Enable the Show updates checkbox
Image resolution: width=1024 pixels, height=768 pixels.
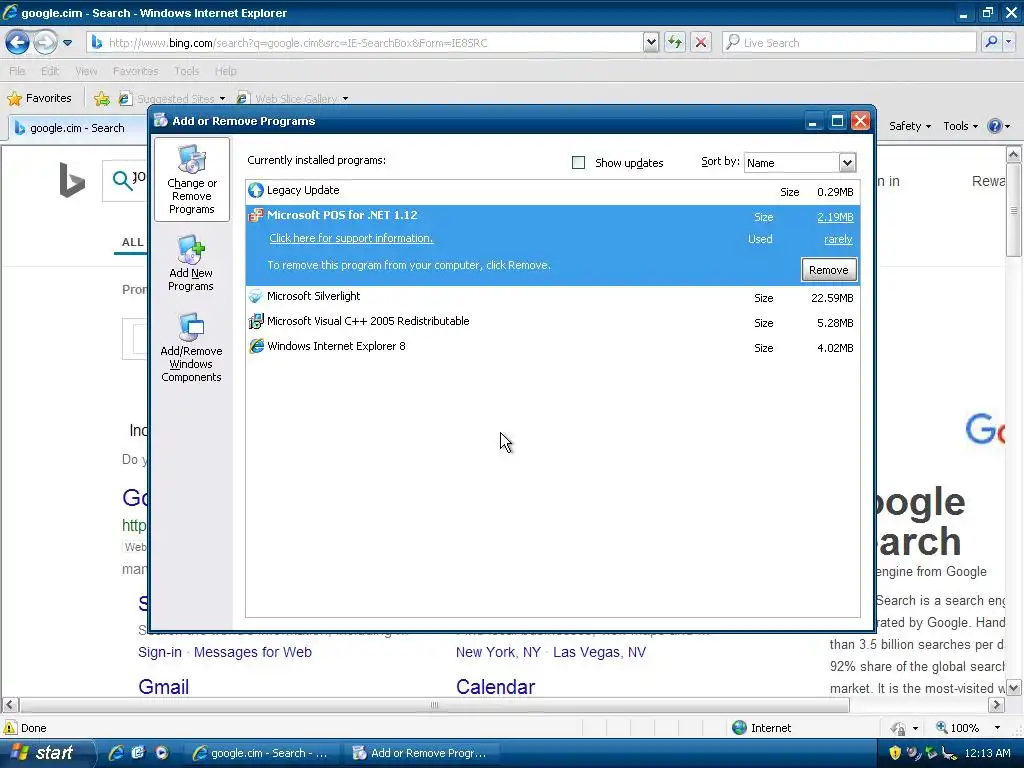(x=579, y=163)
